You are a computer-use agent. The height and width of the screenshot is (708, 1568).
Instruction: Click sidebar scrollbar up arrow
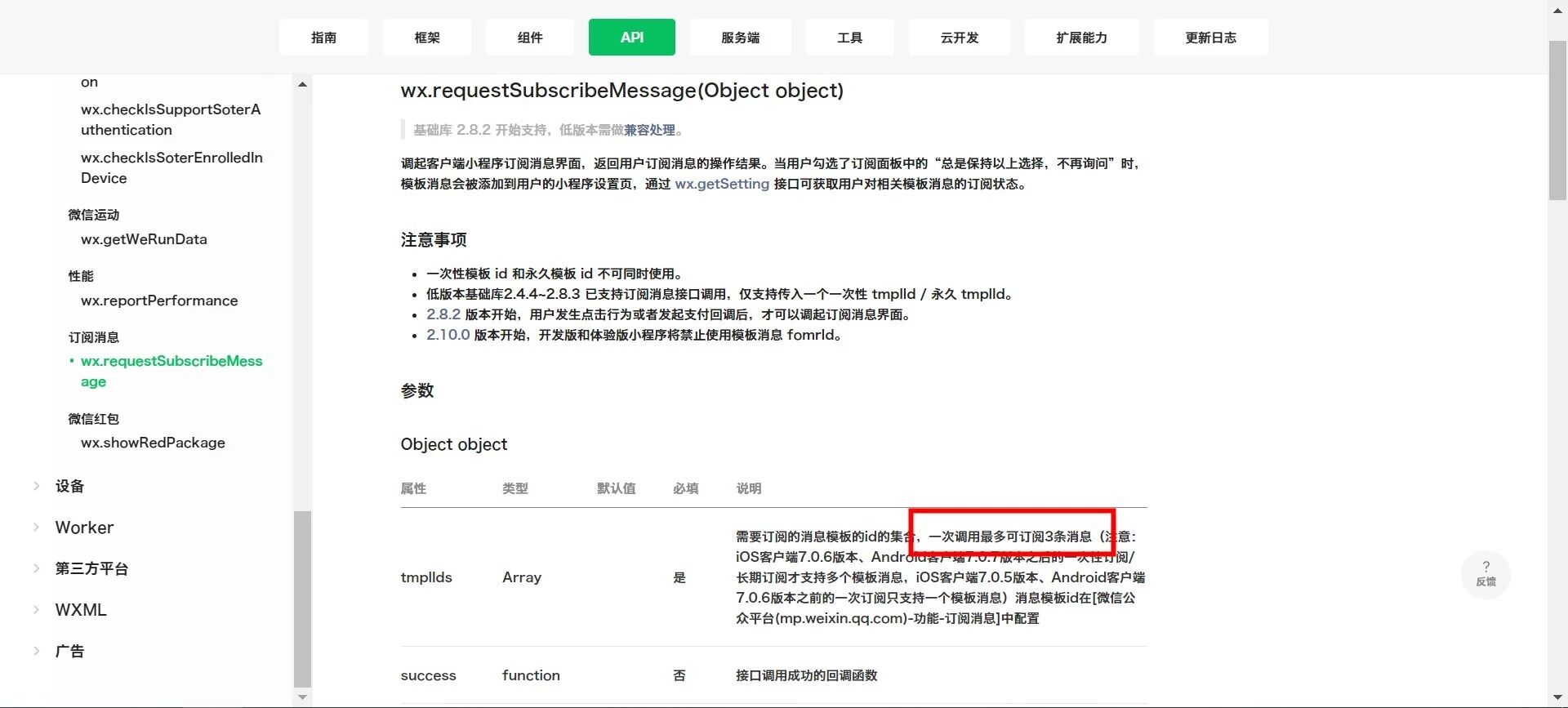pos(302,84)
